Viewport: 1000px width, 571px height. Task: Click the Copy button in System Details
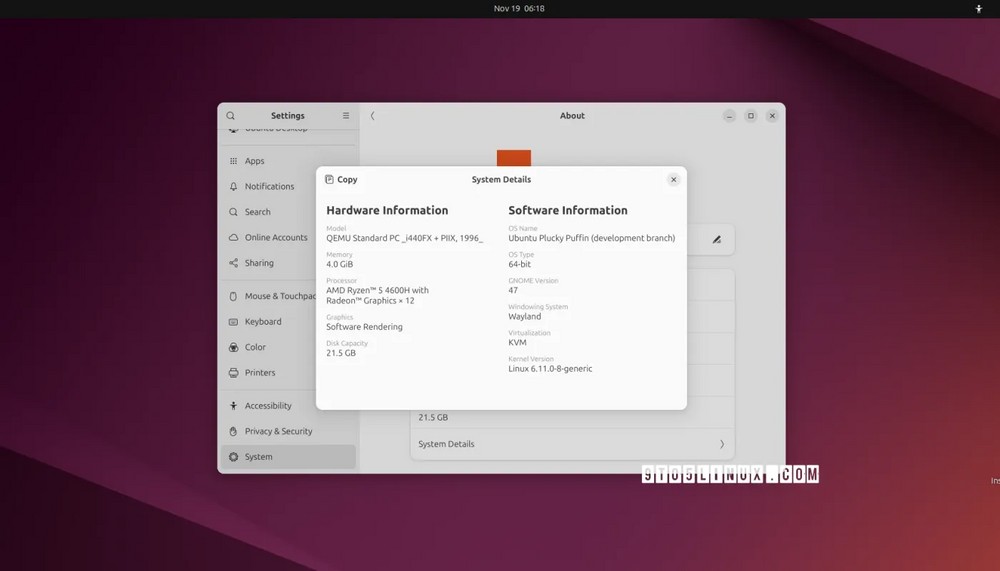(x=341, y=179)
